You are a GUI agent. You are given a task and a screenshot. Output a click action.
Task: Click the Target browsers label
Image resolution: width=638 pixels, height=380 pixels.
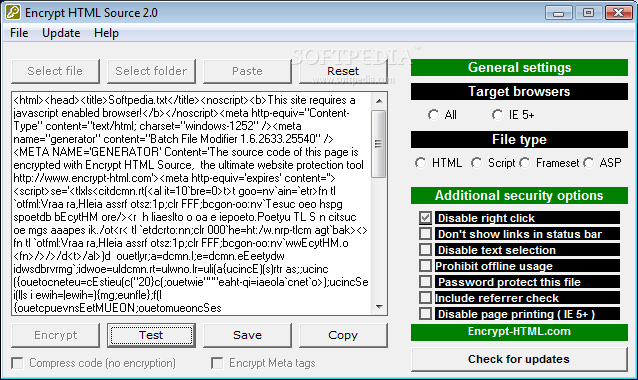pyautogui.click(x=519, y=92)
